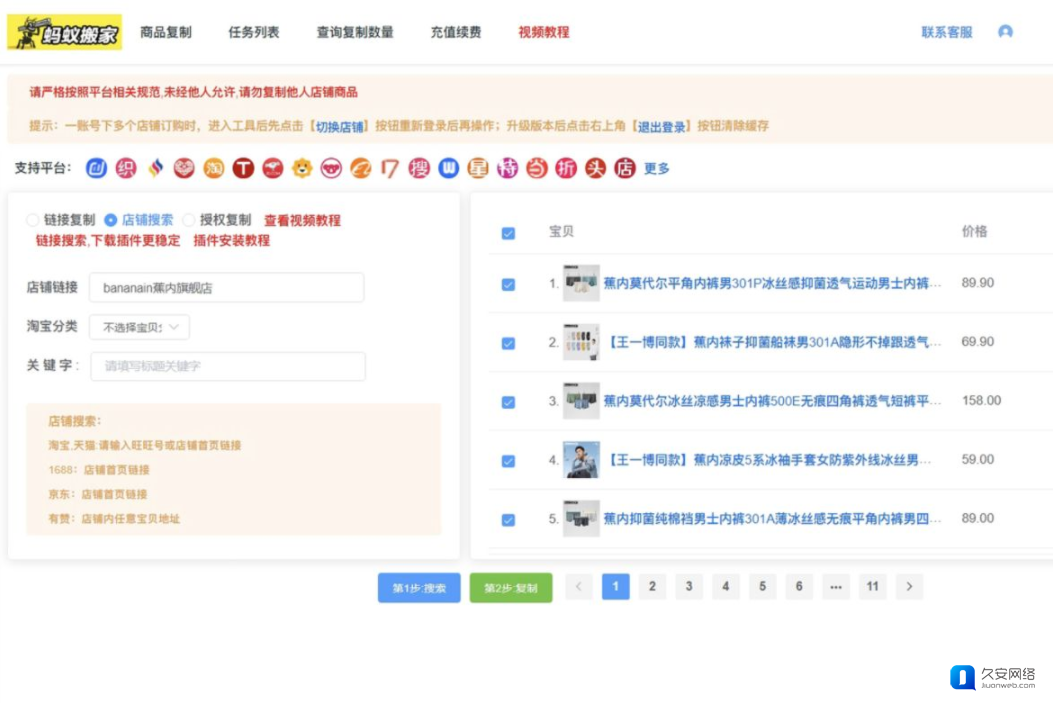Toggle the select-all checkbox beside 宝贝 header
This screenshot has width=1053, height=703.
[x=508, y=233]
